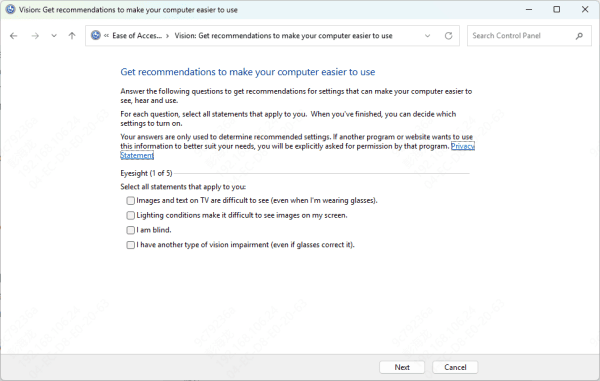Viewport: 600px width, 381px height.
Task: Check 'Images and text on TV are difficult'
Action: [130, 200]
